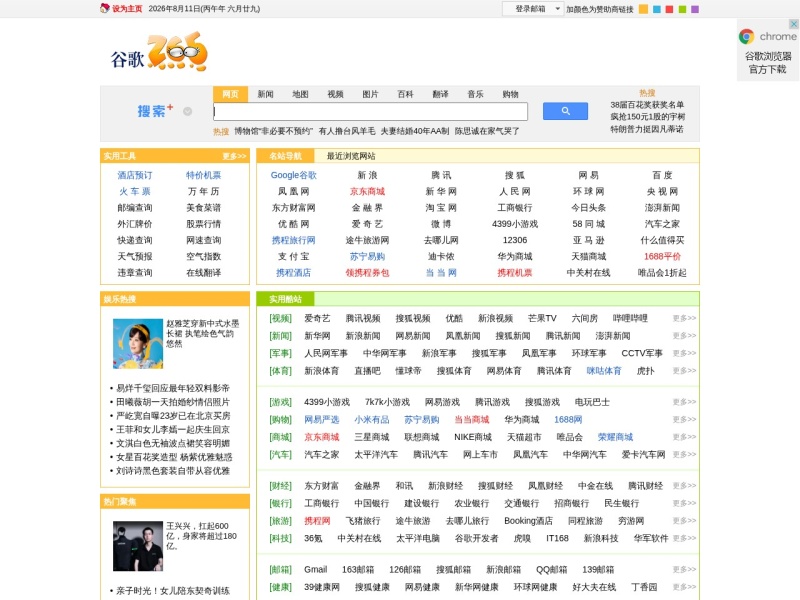This screenshot has width=800, height=600.
Task: Open the 王兴兴 news thumbnail
Action: (138, 546)
